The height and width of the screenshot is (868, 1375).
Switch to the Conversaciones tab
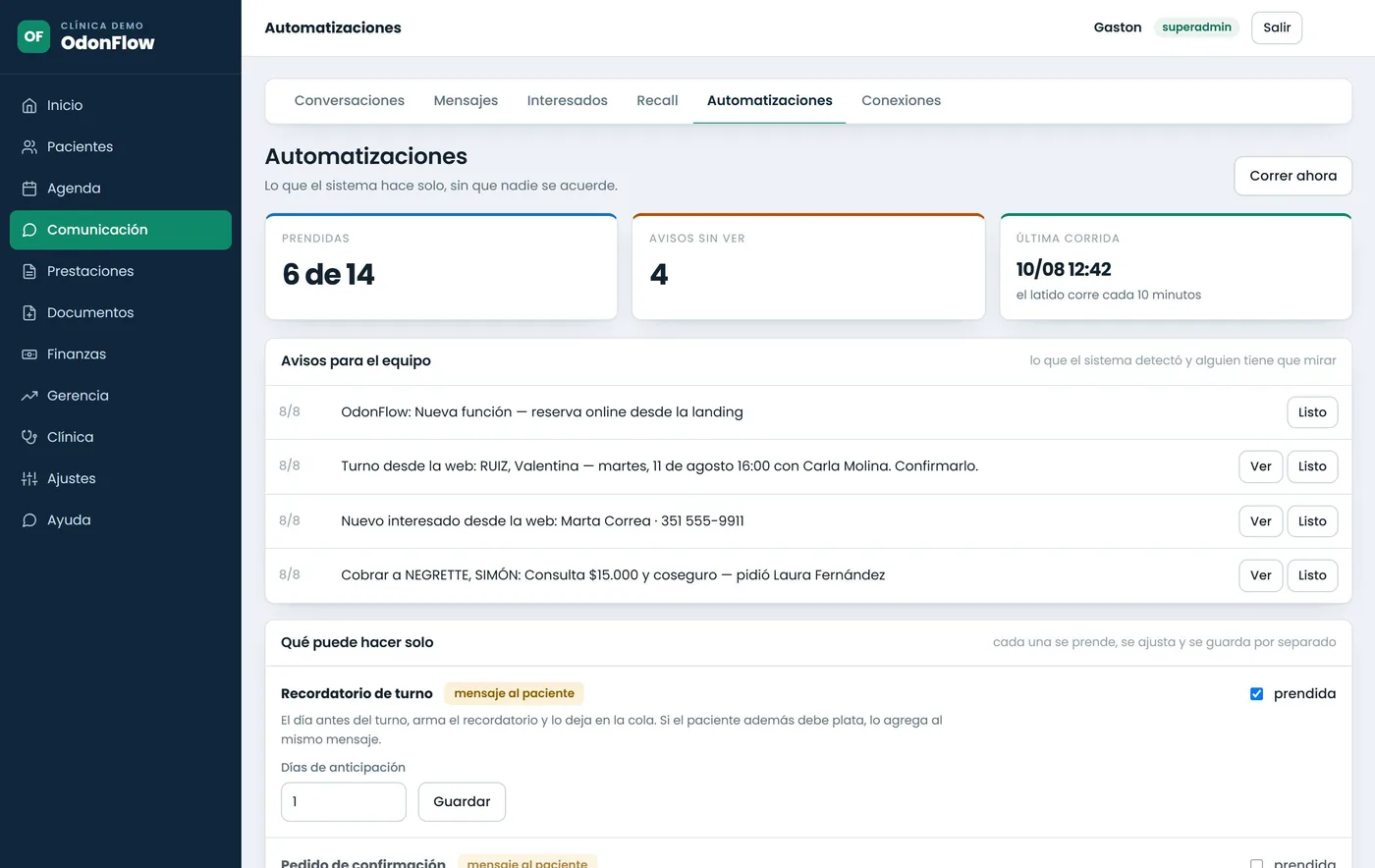[350, 100]
